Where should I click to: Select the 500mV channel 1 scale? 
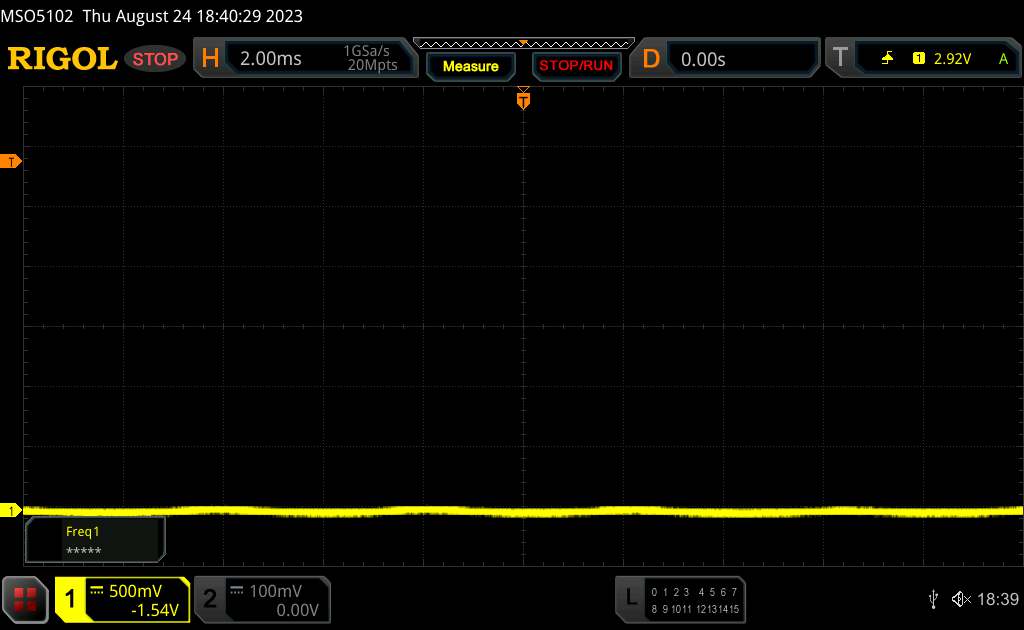click(x=135, y=591)
